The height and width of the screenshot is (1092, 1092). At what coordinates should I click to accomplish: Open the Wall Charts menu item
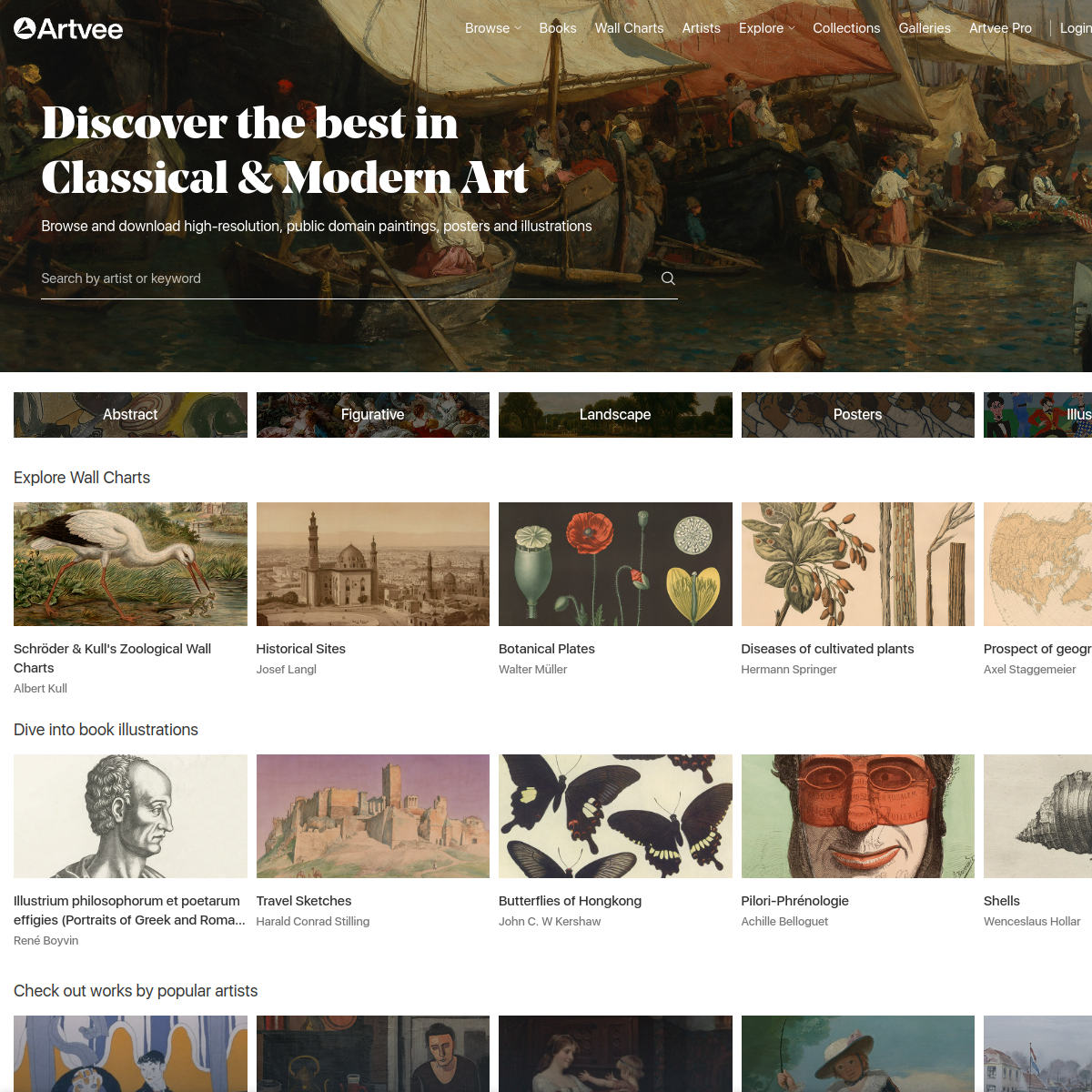pyautogui.click(x=629, y=28)
